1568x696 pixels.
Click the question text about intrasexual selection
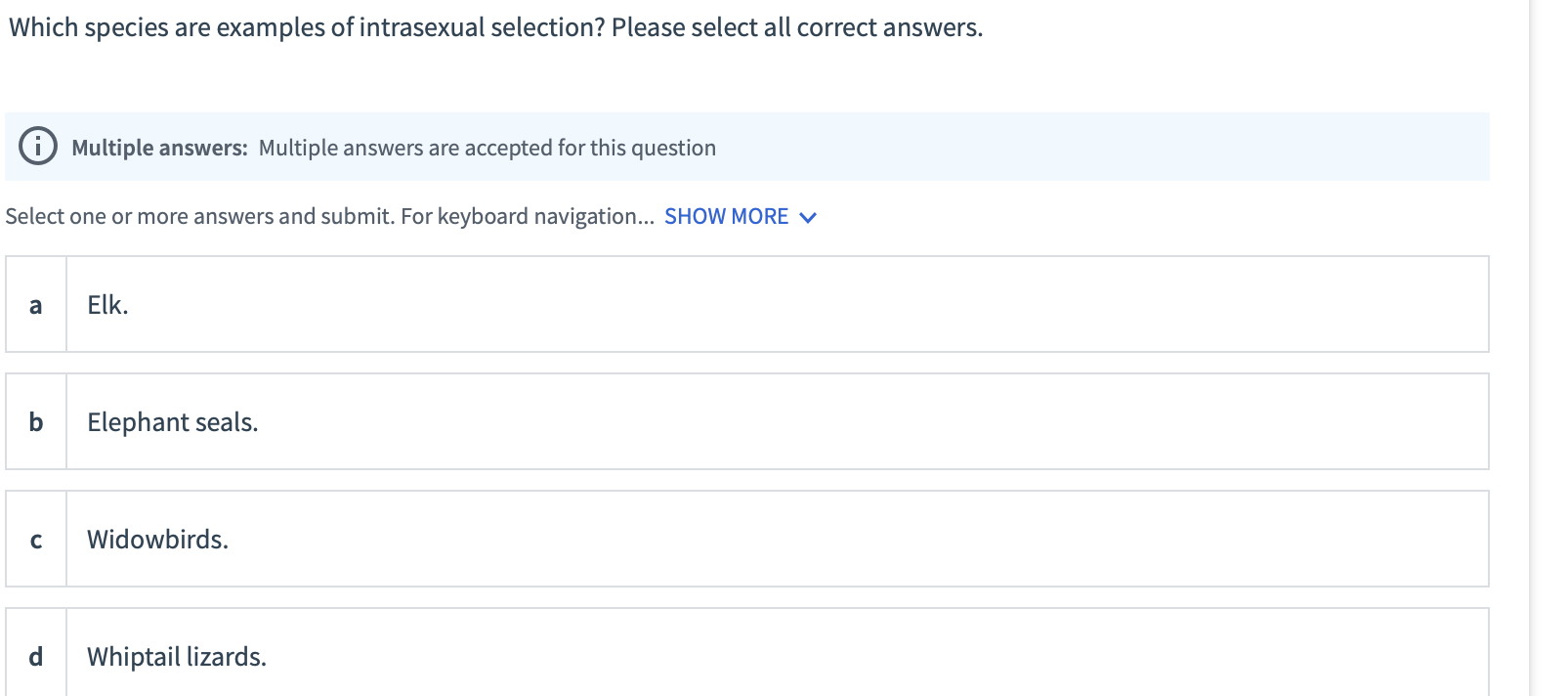coord(493,26)
